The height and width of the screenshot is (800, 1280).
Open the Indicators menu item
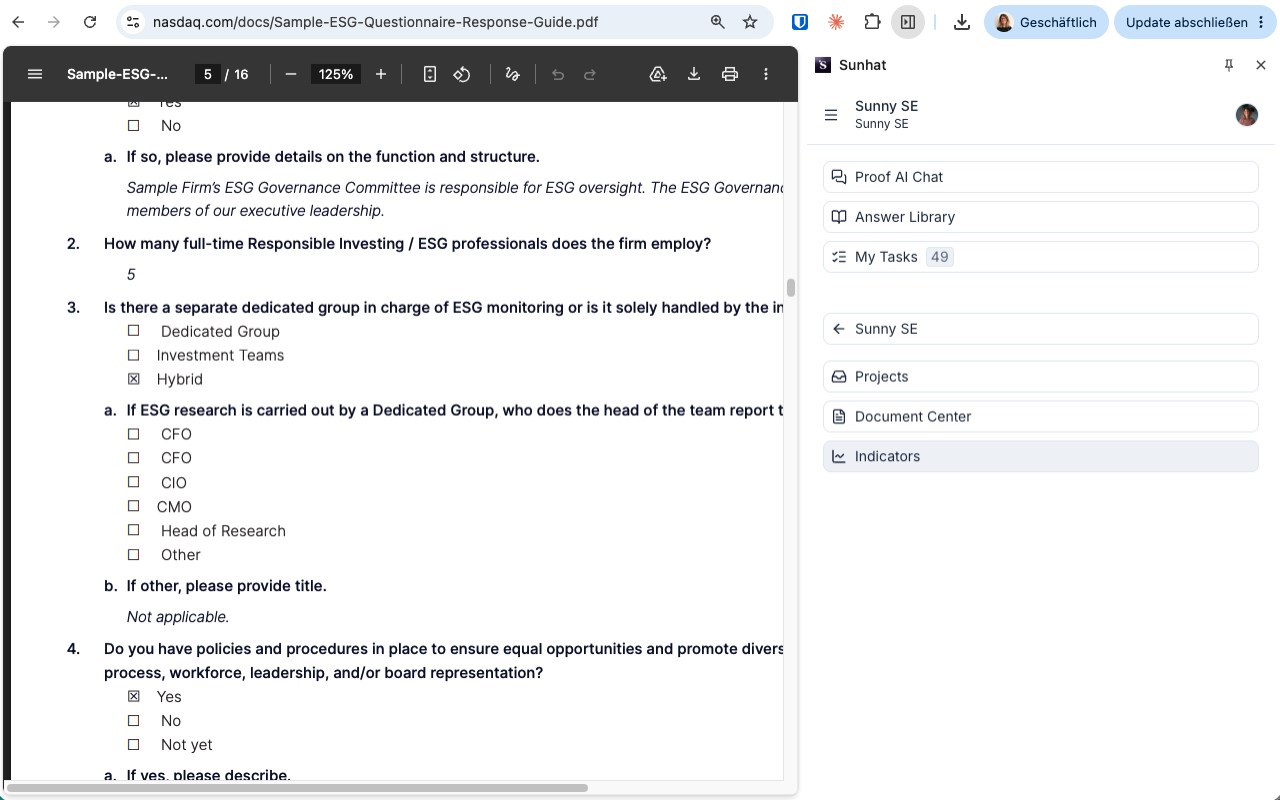coord(1040,456)
